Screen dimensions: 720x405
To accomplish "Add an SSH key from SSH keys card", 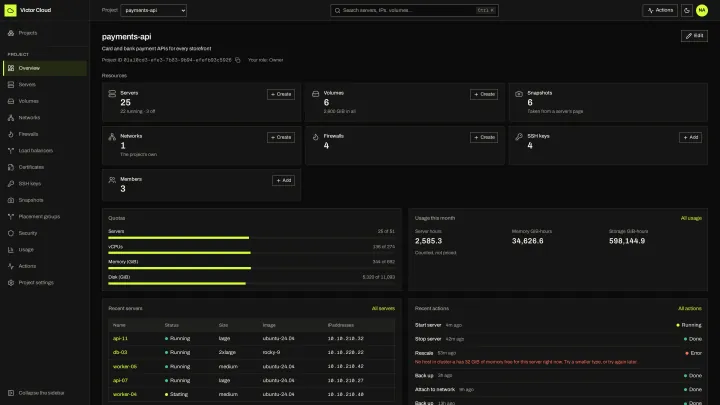I will [x=690, y=137].
